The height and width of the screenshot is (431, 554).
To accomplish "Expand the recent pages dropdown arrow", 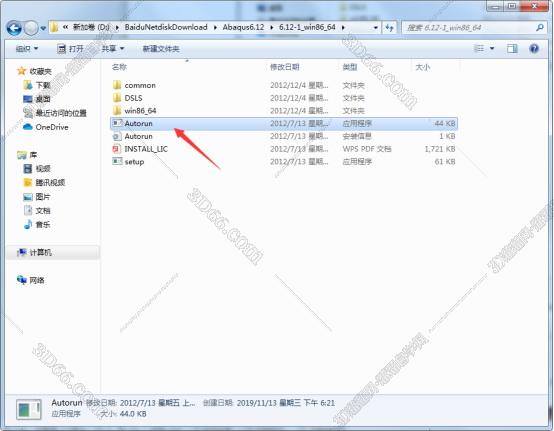I will tap(43, 28).
